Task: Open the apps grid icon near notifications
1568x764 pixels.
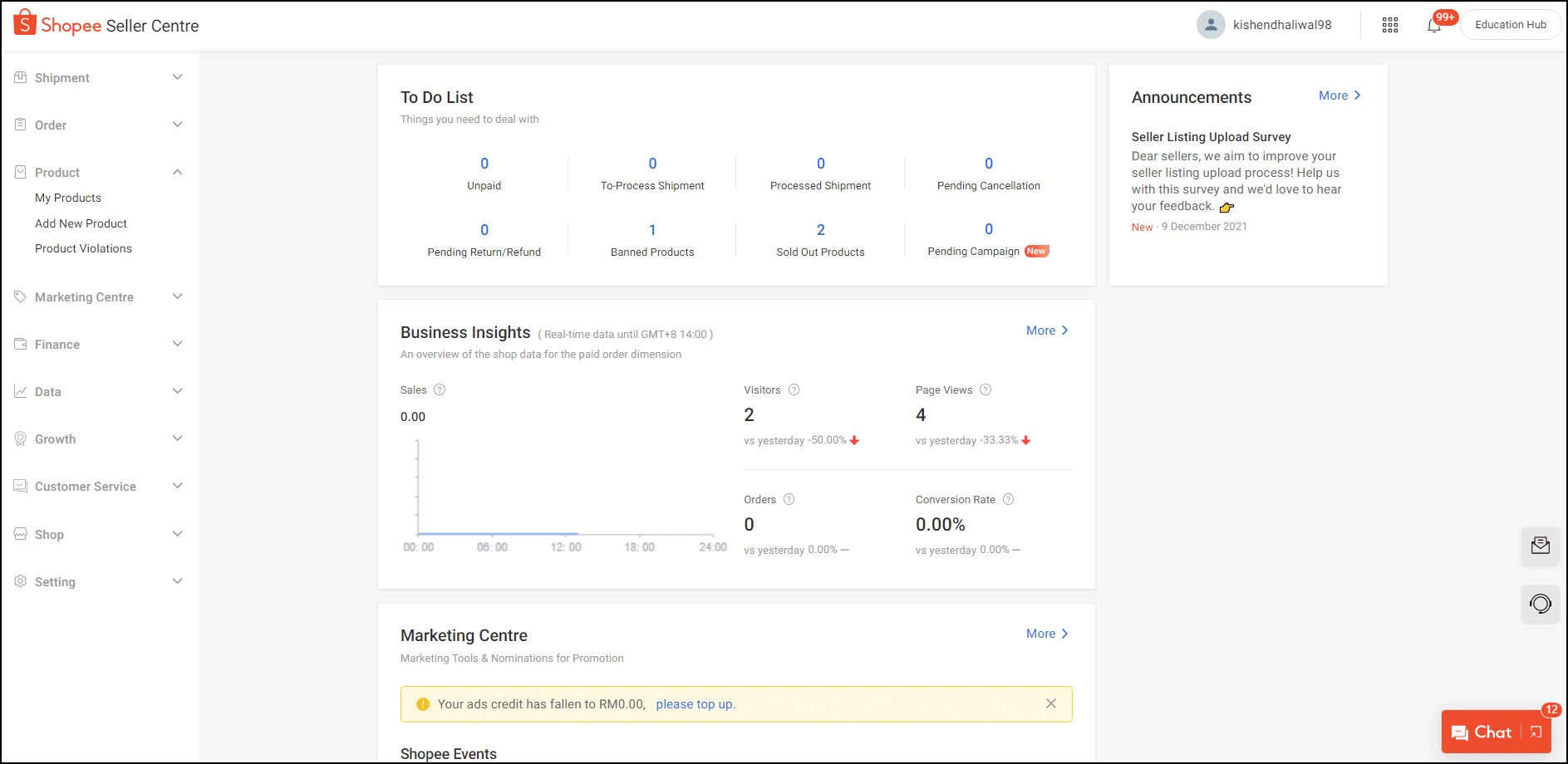Action: pyautogui.click(x=1390, y=25)
